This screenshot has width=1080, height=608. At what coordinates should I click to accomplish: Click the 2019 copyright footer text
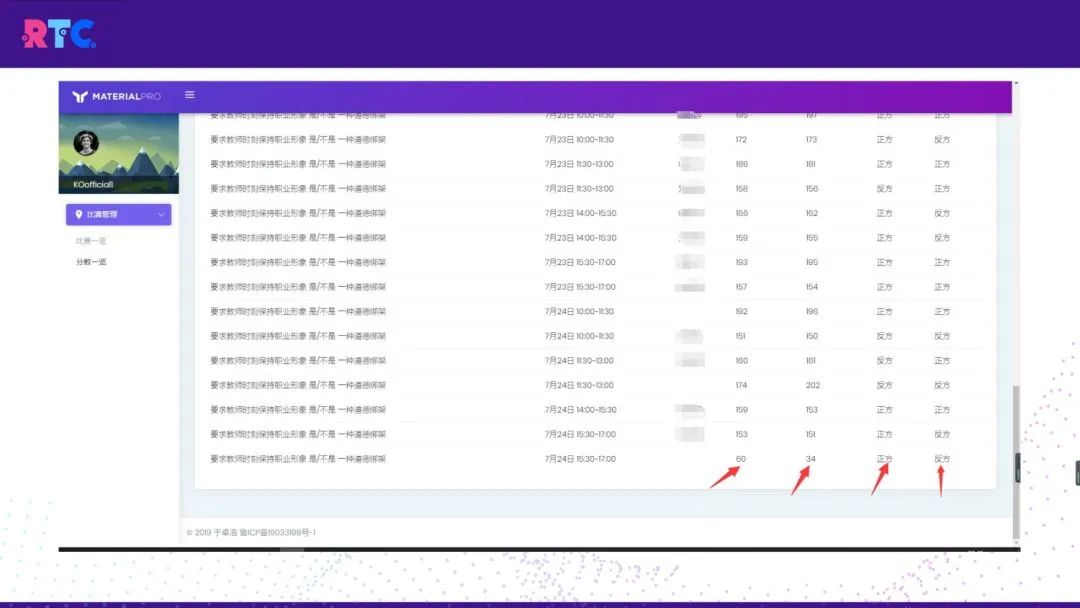point(251,532)
